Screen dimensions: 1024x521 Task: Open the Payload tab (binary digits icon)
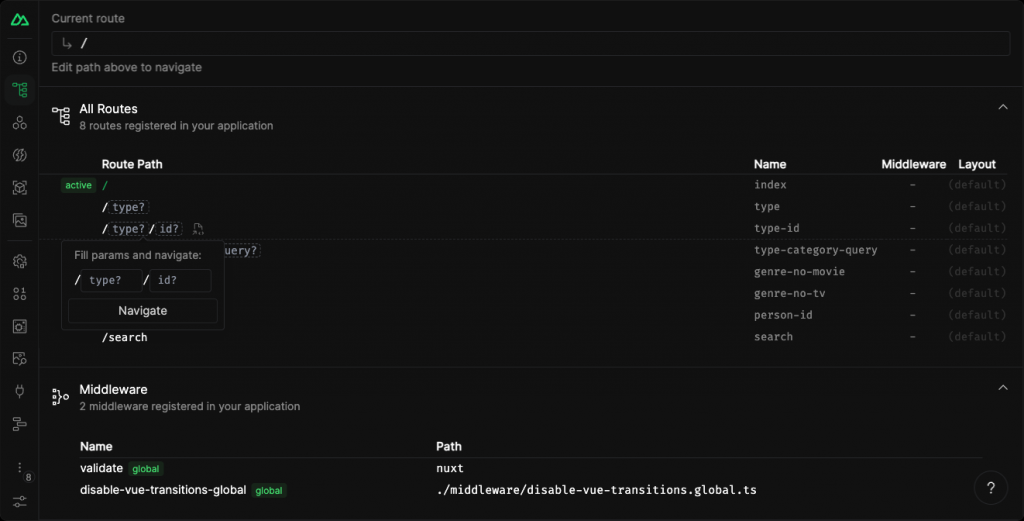click(20, 294)
